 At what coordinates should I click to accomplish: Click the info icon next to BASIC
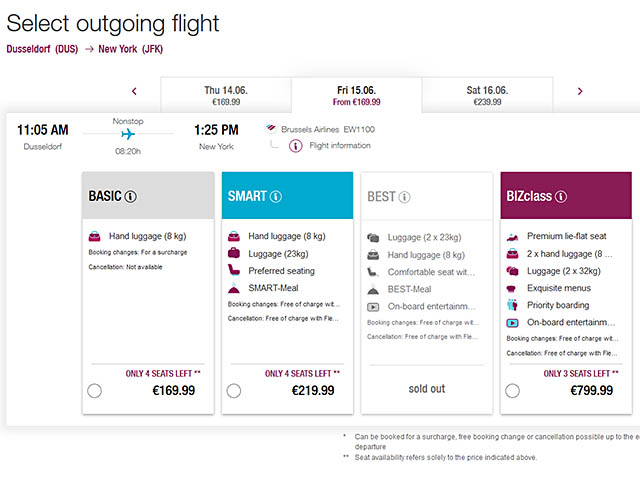(x=130, y=197)
